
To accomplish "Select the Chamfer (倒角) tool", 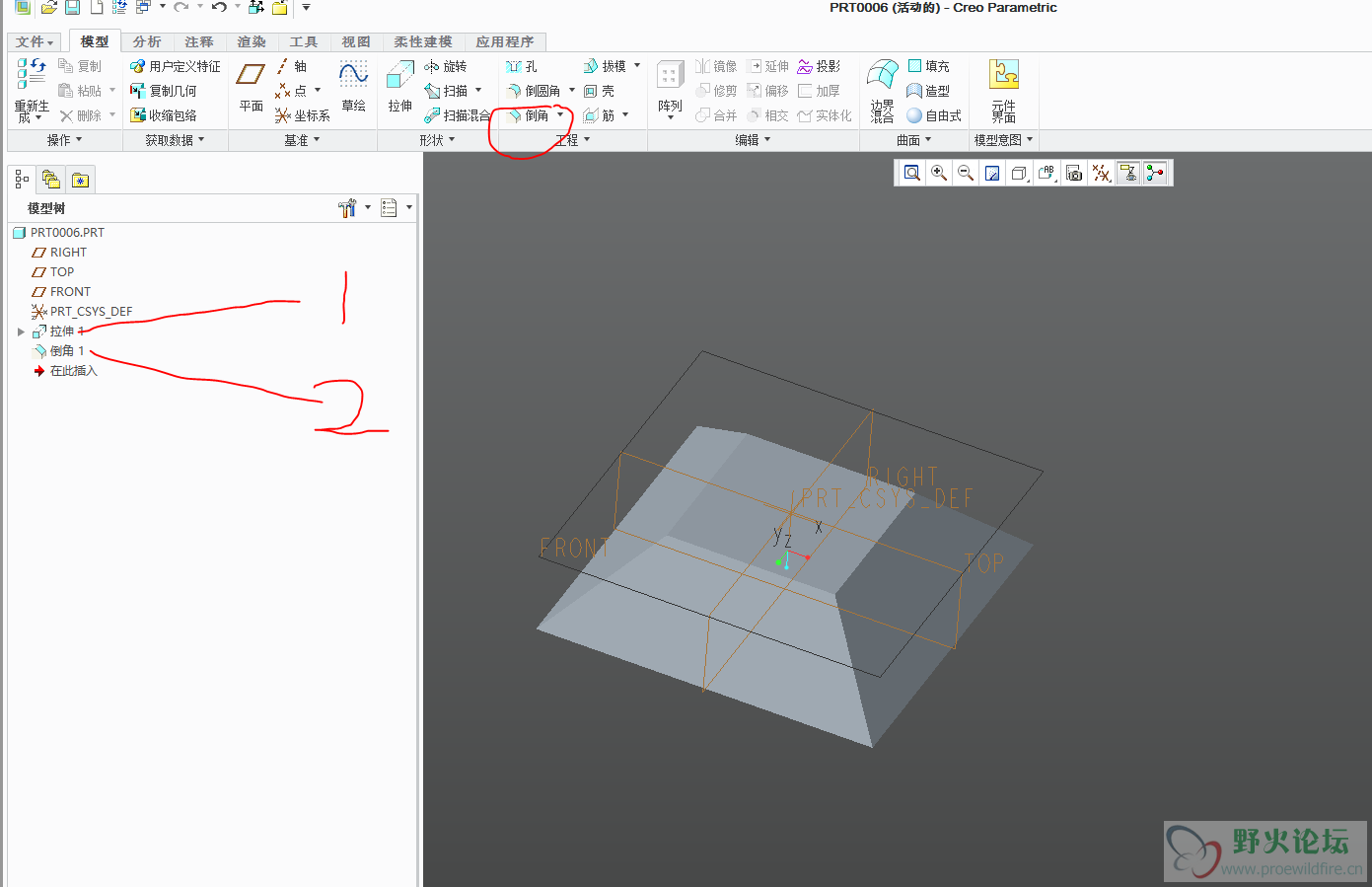I will pos(528,115).
